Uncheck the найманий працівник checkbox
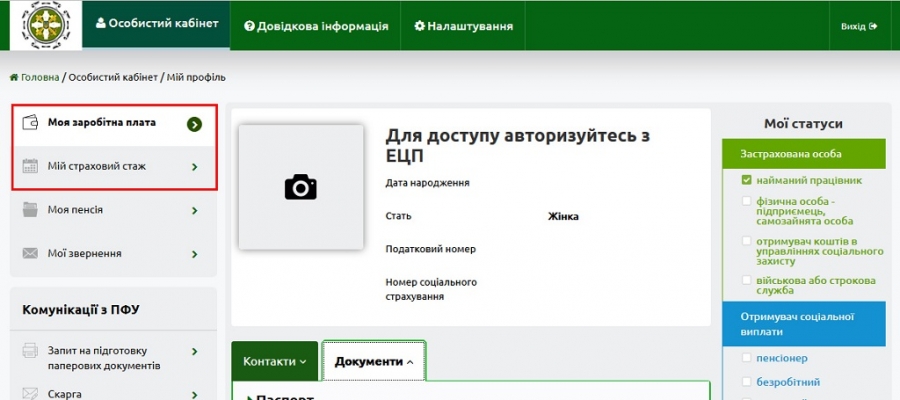This screenshot has height=400, width=900. coord(746,180)
